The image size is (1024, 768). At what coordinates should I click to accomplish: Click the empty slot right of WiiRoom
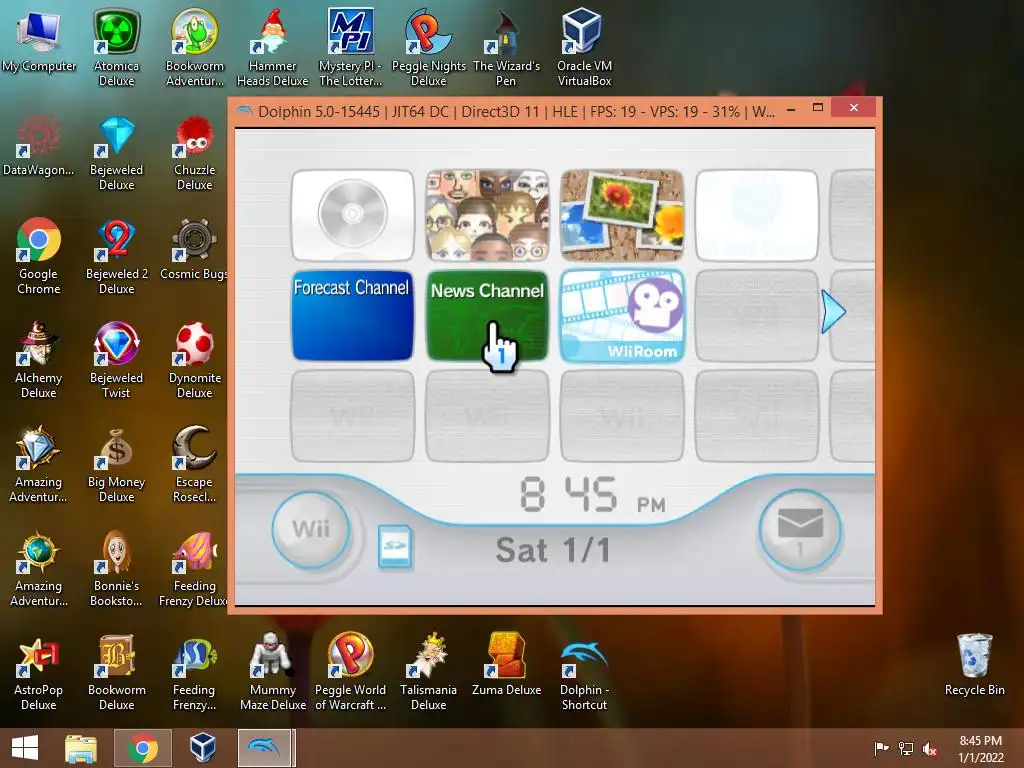(756, 316)
